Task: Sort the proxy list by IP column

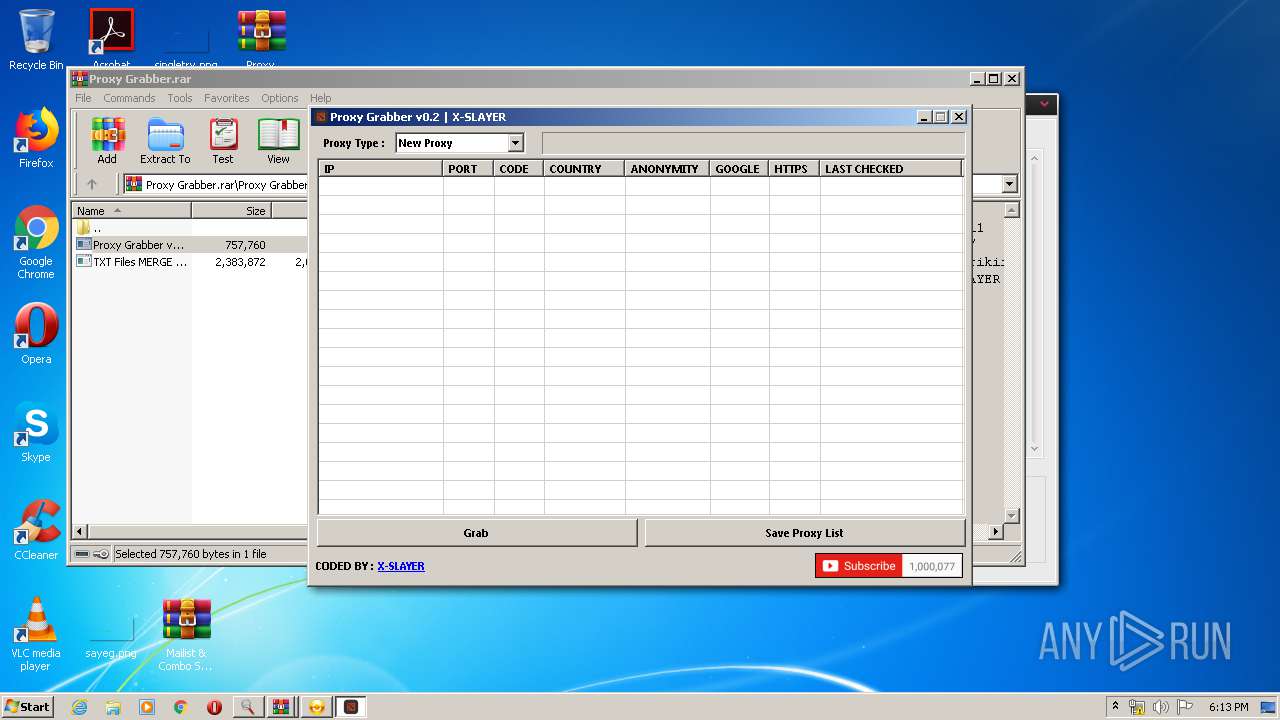Action: (381, 169)
